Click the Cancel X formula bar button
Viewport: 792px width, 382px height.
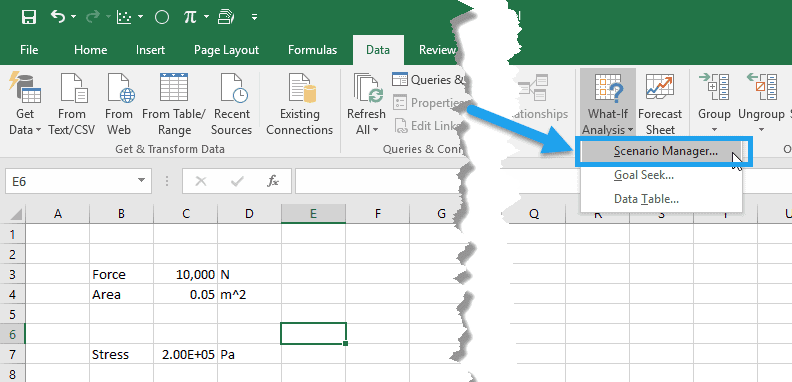coord(201,181)
